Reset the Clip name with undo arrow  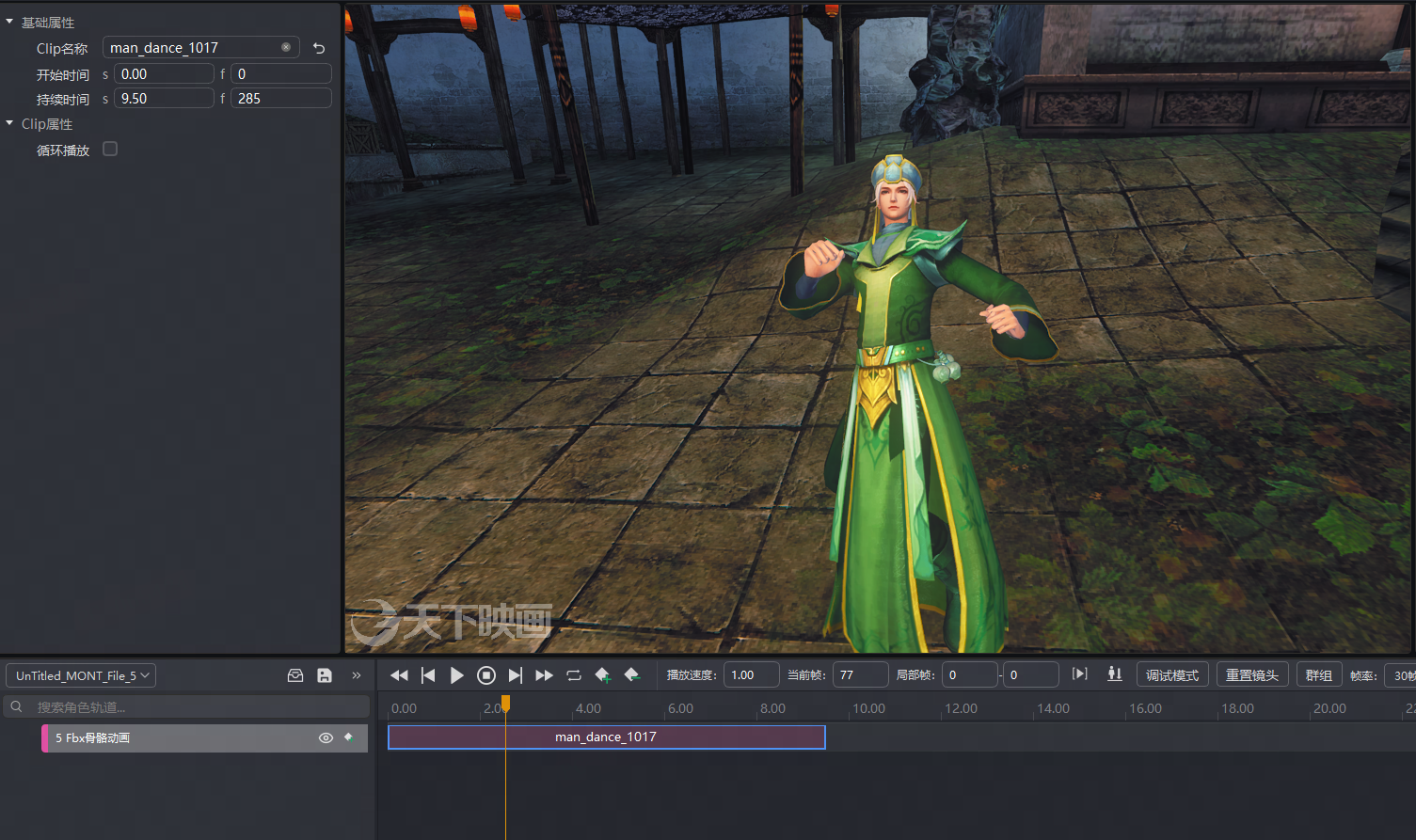point(319,48)
